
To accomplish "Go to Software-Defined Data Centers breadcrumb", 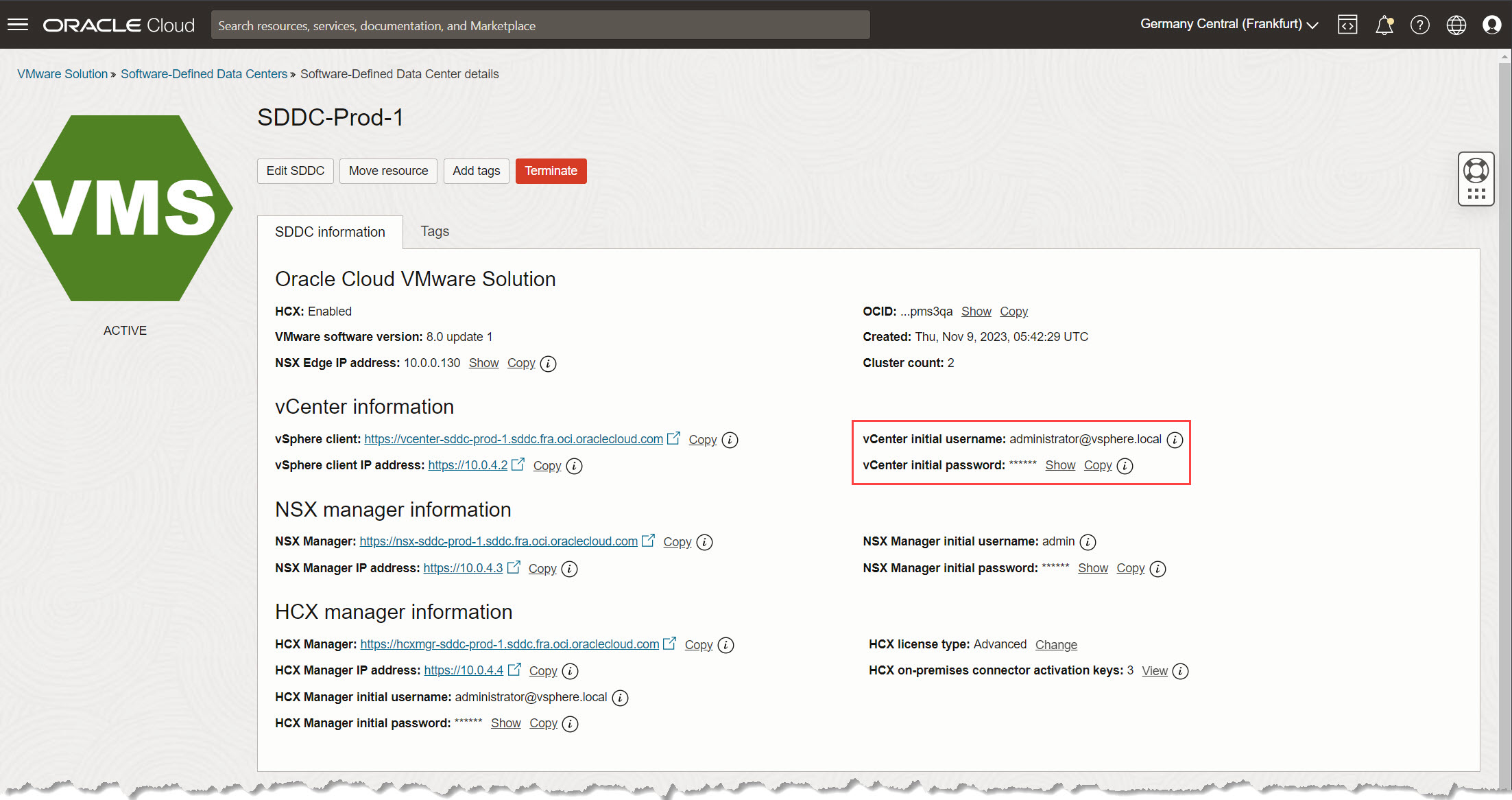I will [204, 74].
